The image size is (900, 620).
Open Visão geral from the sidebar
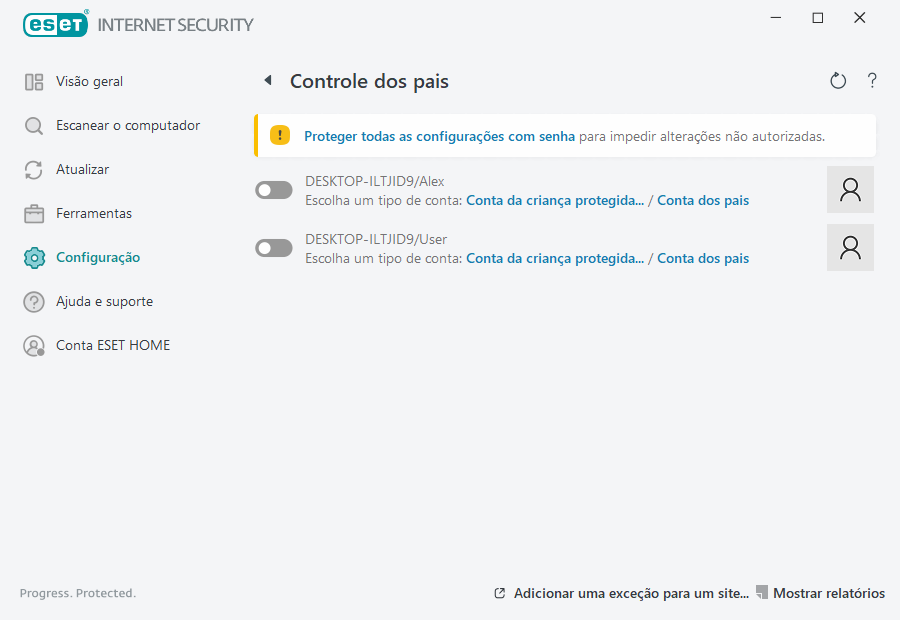point(85,81)
